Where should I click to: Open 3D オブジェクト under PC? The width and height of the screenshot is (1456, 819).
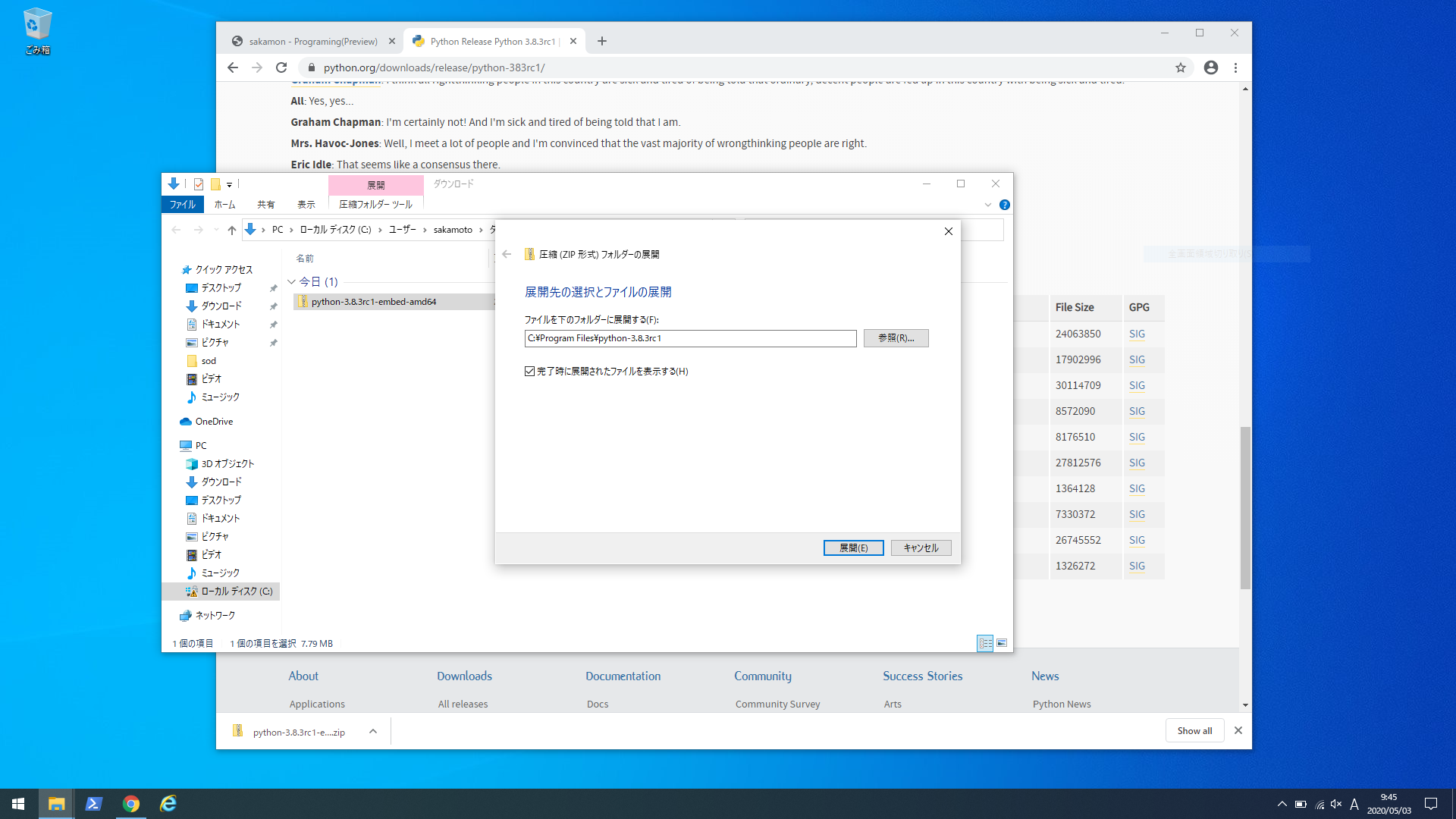click(220, 464)
